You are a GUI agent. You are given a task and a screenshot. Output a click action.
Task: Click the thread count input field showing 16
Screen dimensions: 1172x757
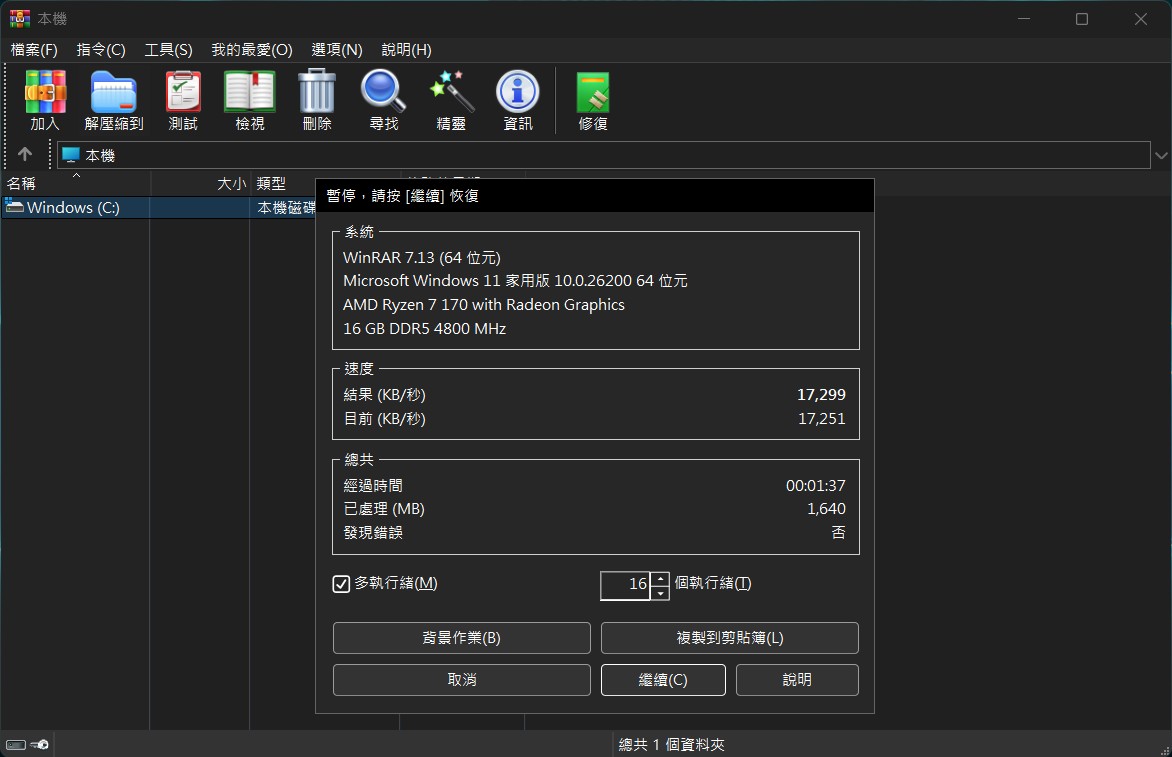626,585
